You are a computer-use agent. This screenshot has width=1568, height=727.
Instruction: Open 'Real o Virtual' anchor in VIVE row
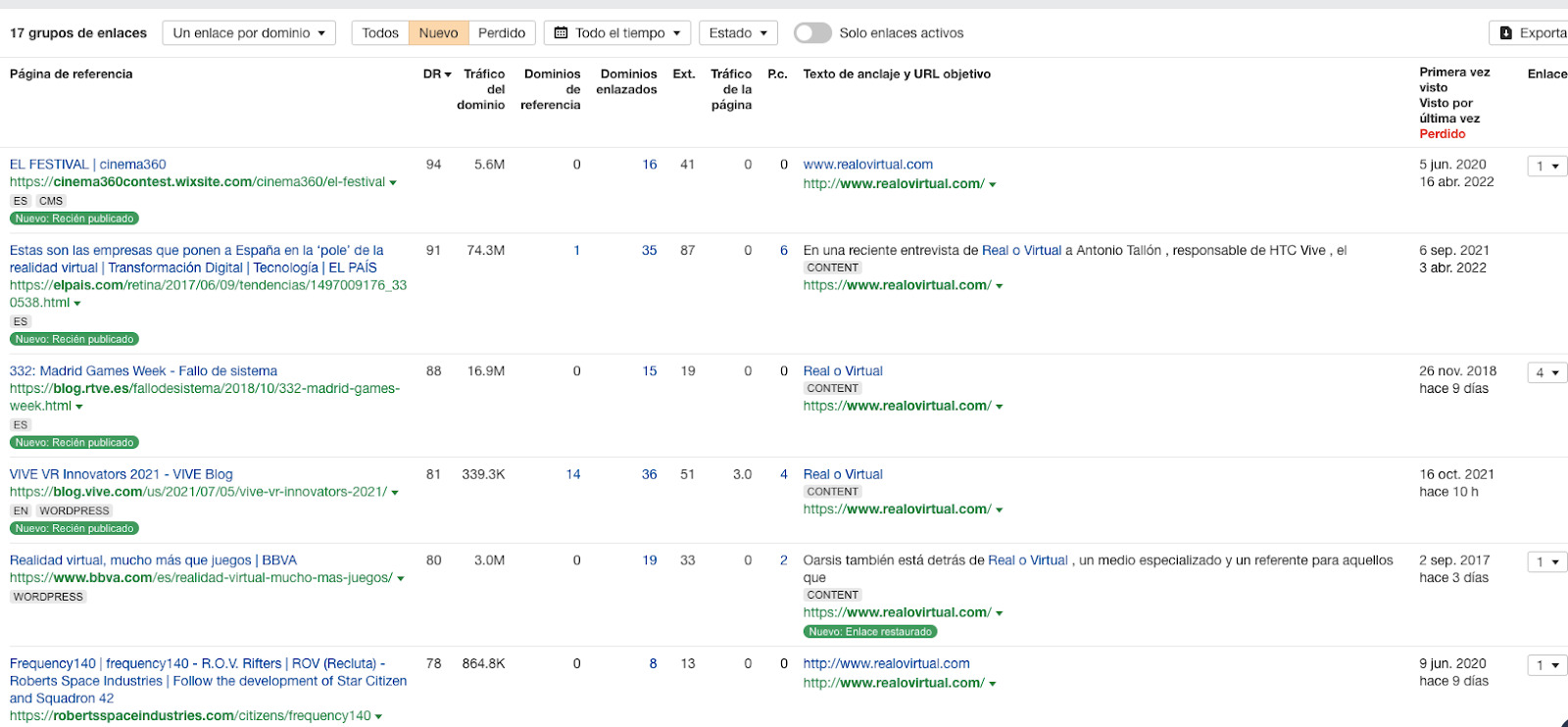843,474
